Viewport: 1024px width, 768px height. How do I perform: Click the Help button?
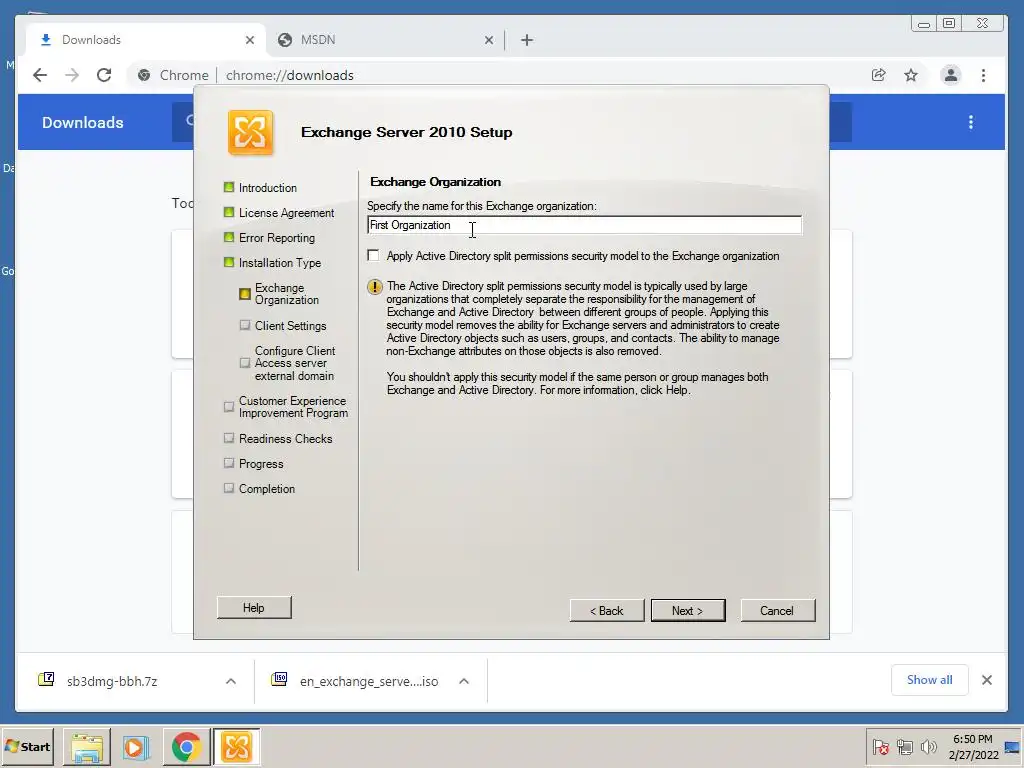click(254, 607)
